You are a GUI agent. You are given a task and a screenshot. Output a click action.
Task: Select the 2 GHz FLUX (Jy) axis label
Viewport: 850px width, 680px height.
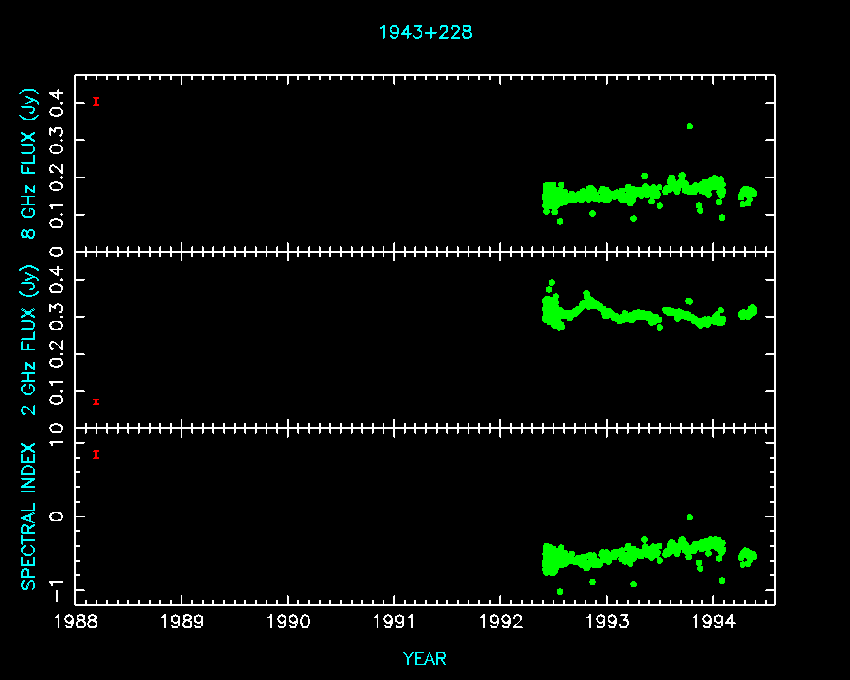[31, 339]
